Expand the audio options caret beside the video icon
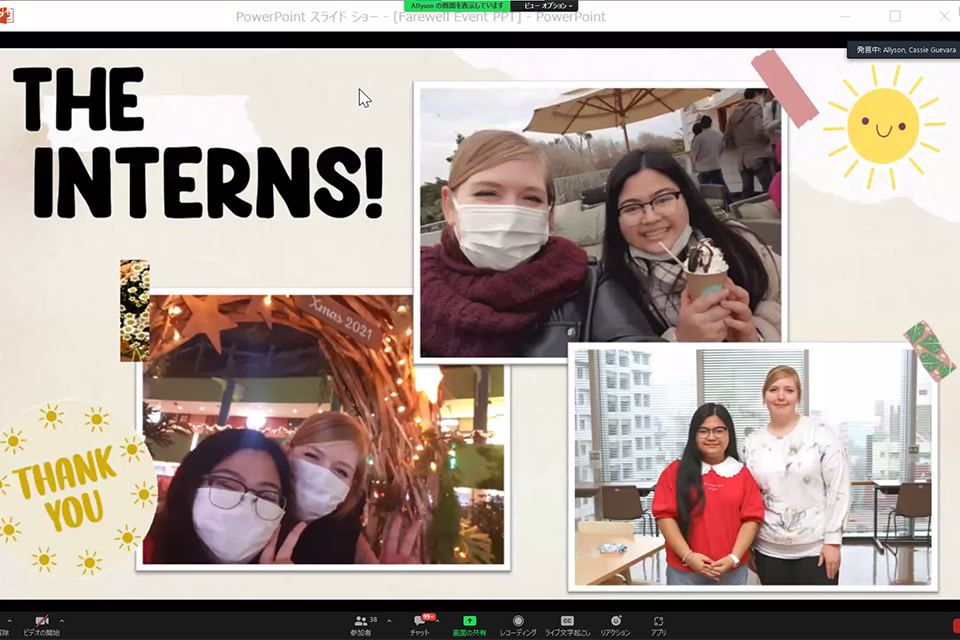The width and height of the screenshot is (960, 640). coord(9,621)
